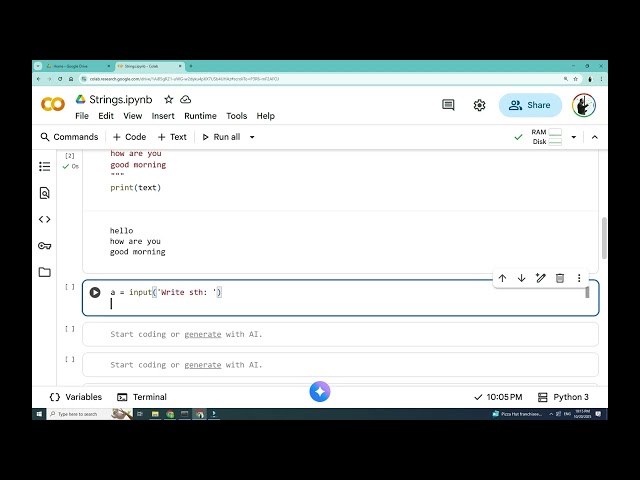This screenshot has height=480, width=640.
Task: Open the File menu
Action: [x=82, y=116]
